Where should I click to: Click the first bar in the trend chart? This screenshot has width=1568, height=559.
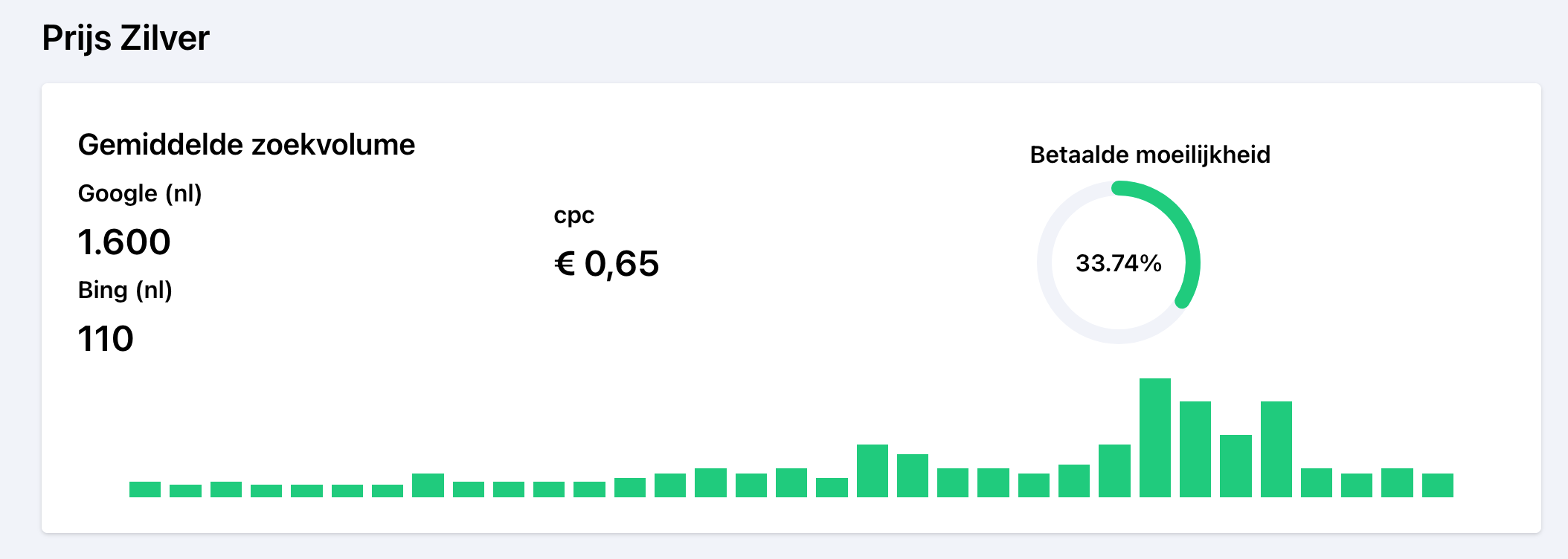tap(145, 489)
